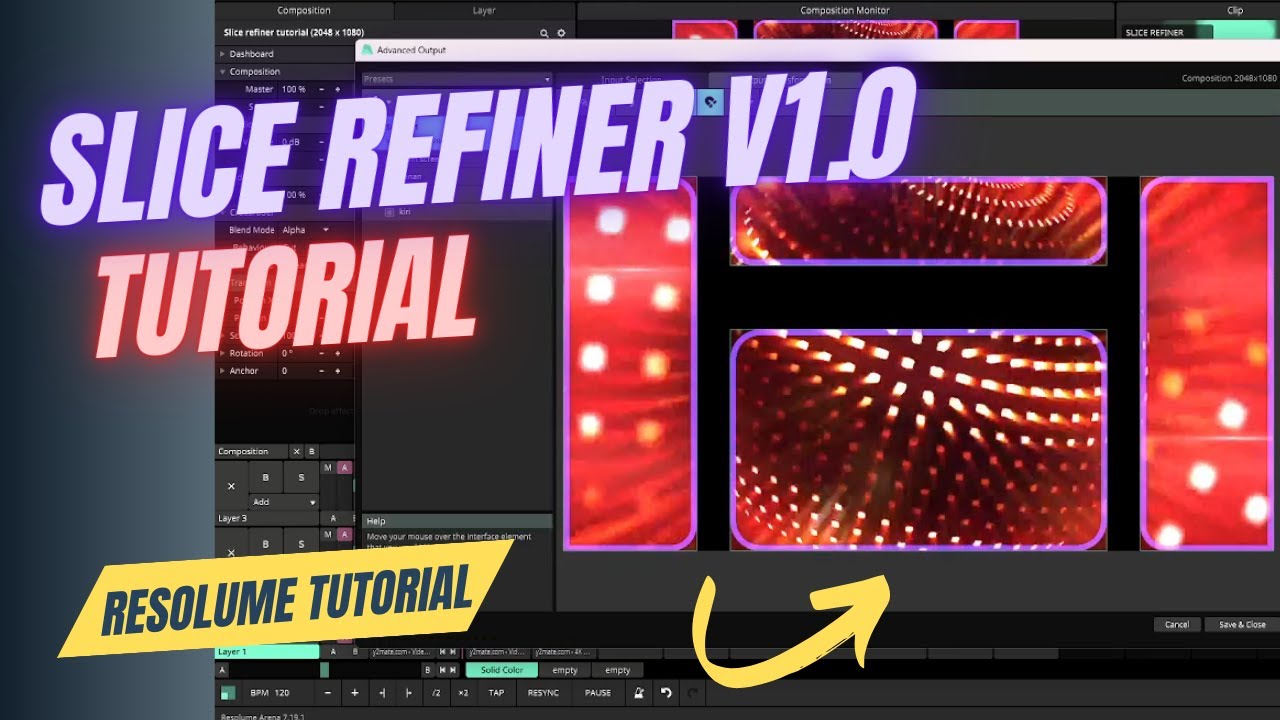
Task: Assign Layer 1 to crossfader B
Action: click(x=355, y=652)
